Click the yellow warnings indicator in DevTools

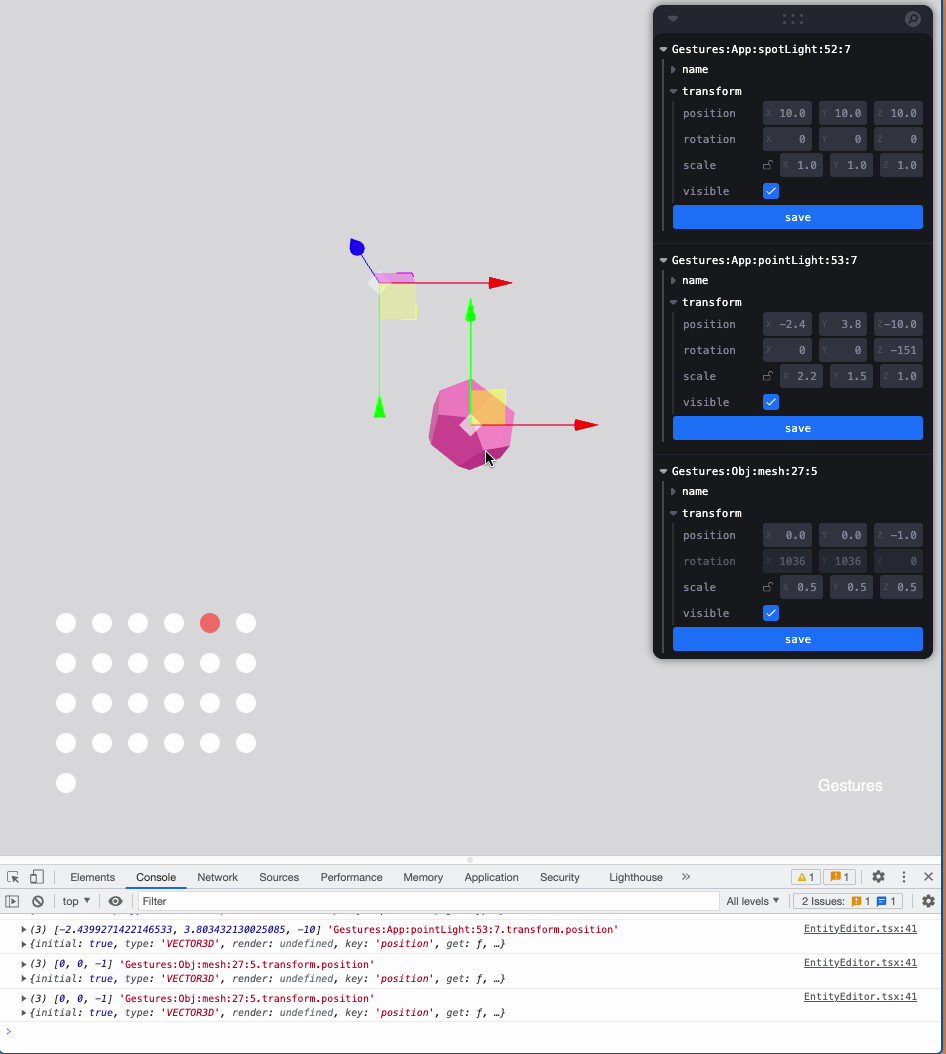804,876
